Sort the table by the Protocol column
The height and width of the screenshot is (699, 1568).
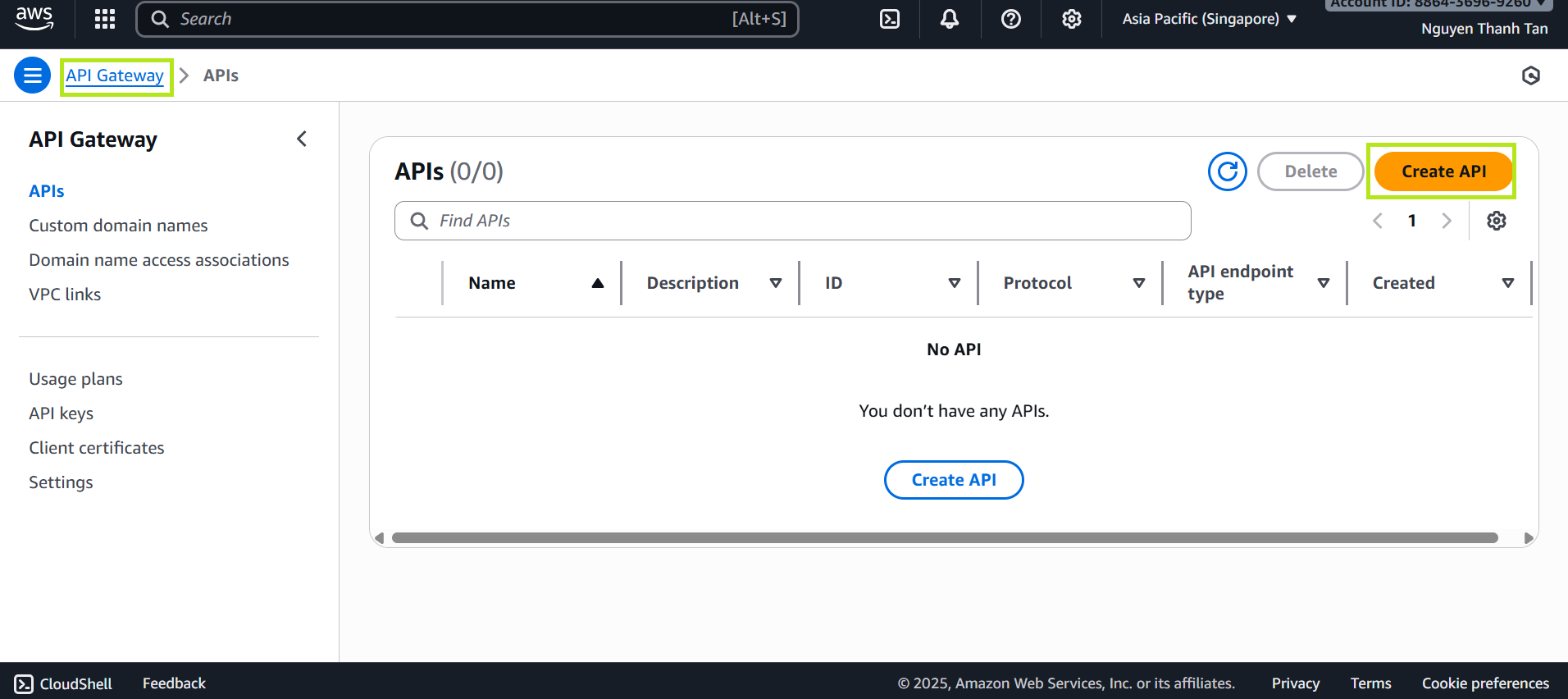[1073, 283]
